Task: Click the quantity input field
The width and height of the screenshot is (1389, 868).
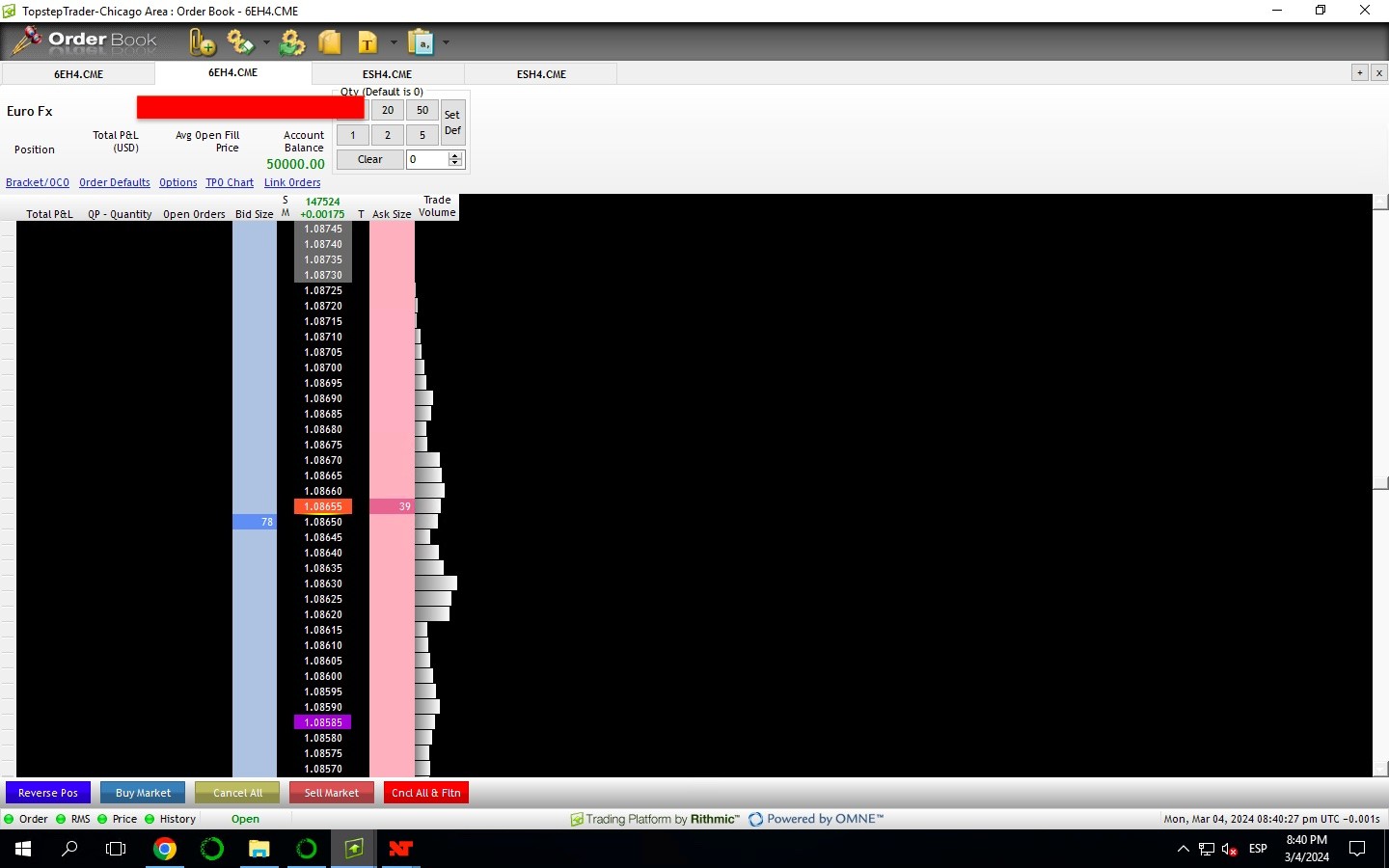Action: click(x=427, y=159)
